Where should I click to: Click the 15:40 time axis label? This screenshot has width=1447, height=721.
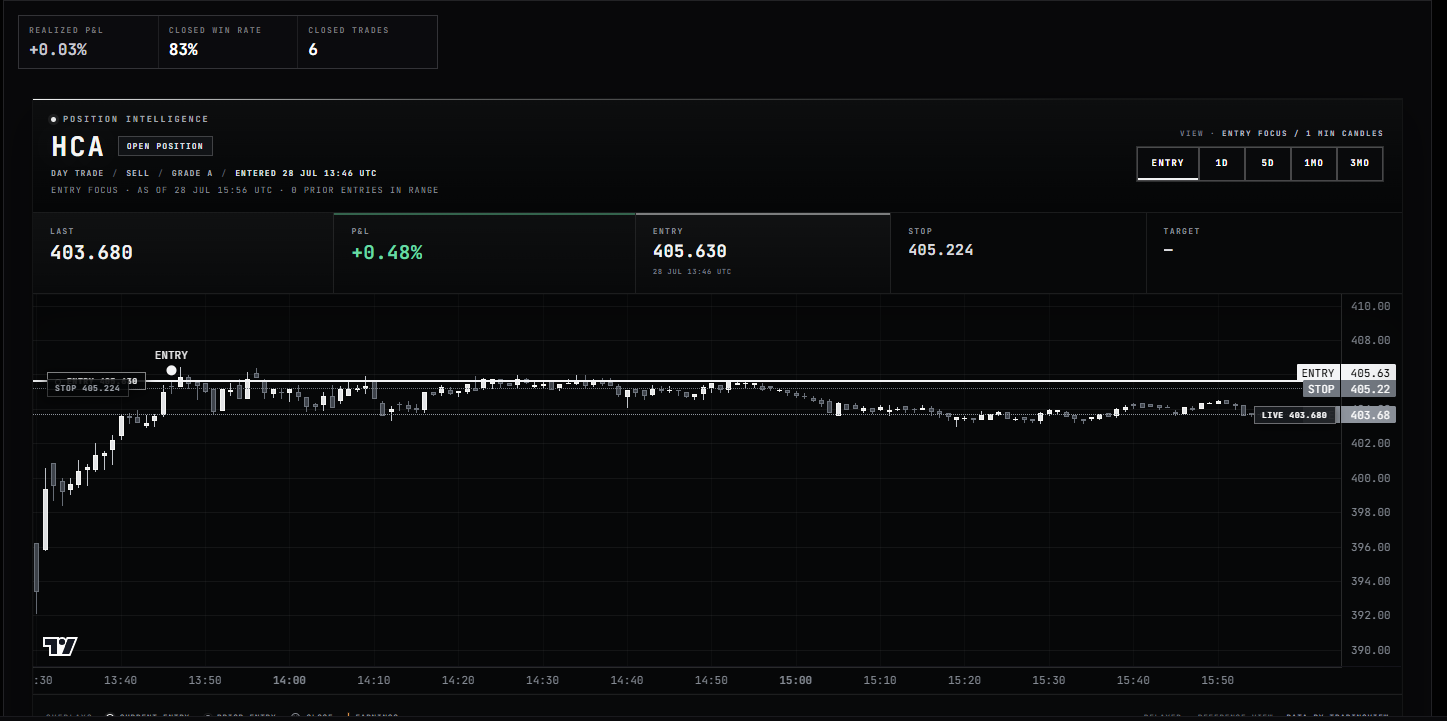[1133, 680]
